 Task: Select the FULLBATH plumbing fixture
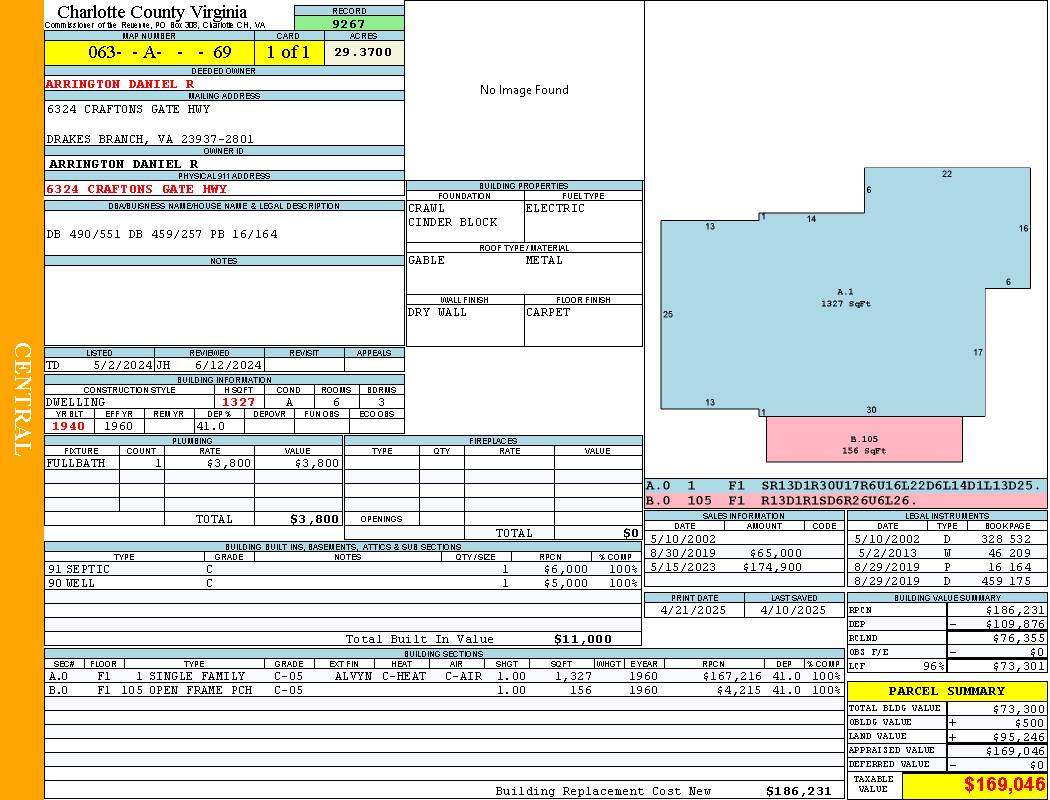coord(76,463)
